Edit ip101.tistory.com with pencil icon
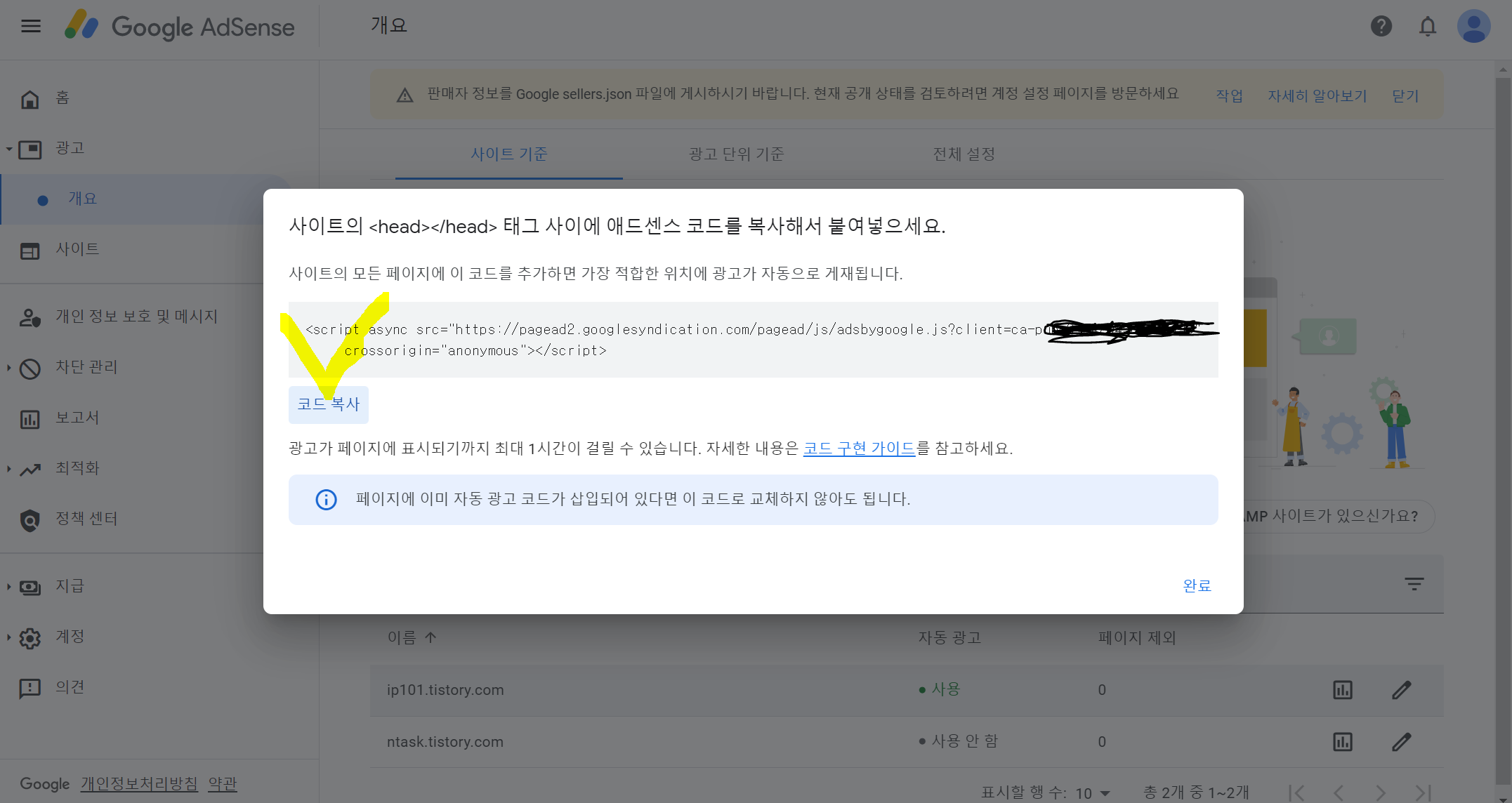 pyautogui.click(x=1401, y=690)
